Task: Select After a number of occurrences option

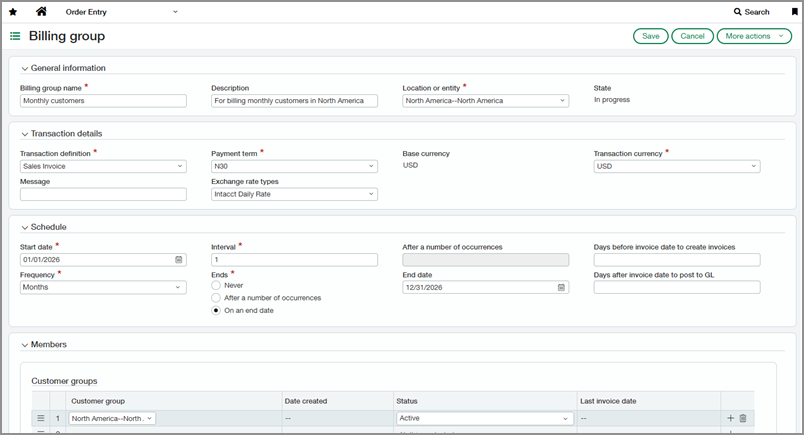Action: tap(216, 298)
